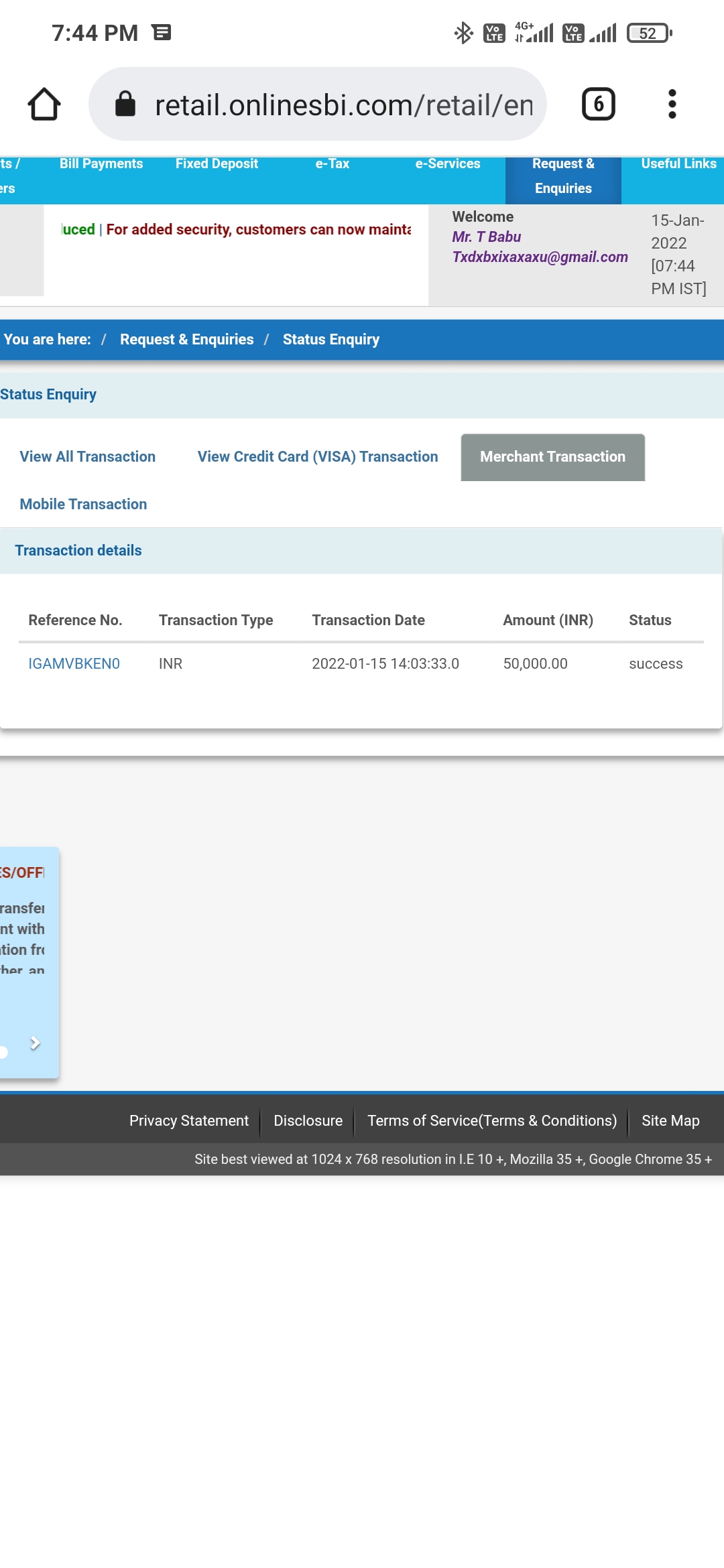
Task: Tap the padlock site security icon
Action: pos(125,105)
